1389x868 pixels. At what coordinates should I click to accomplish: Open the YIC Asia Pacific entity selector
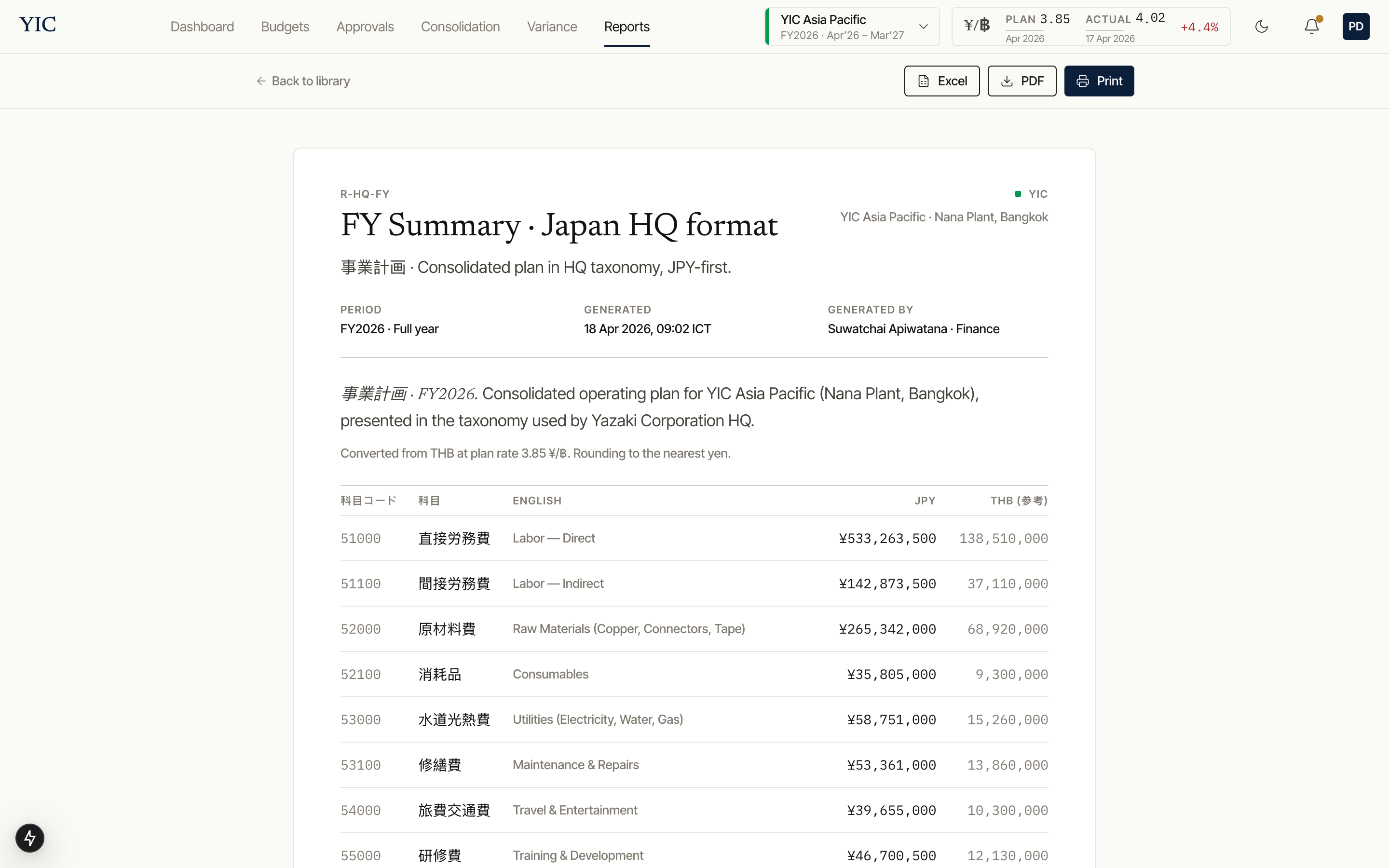[x=851, y=27]
